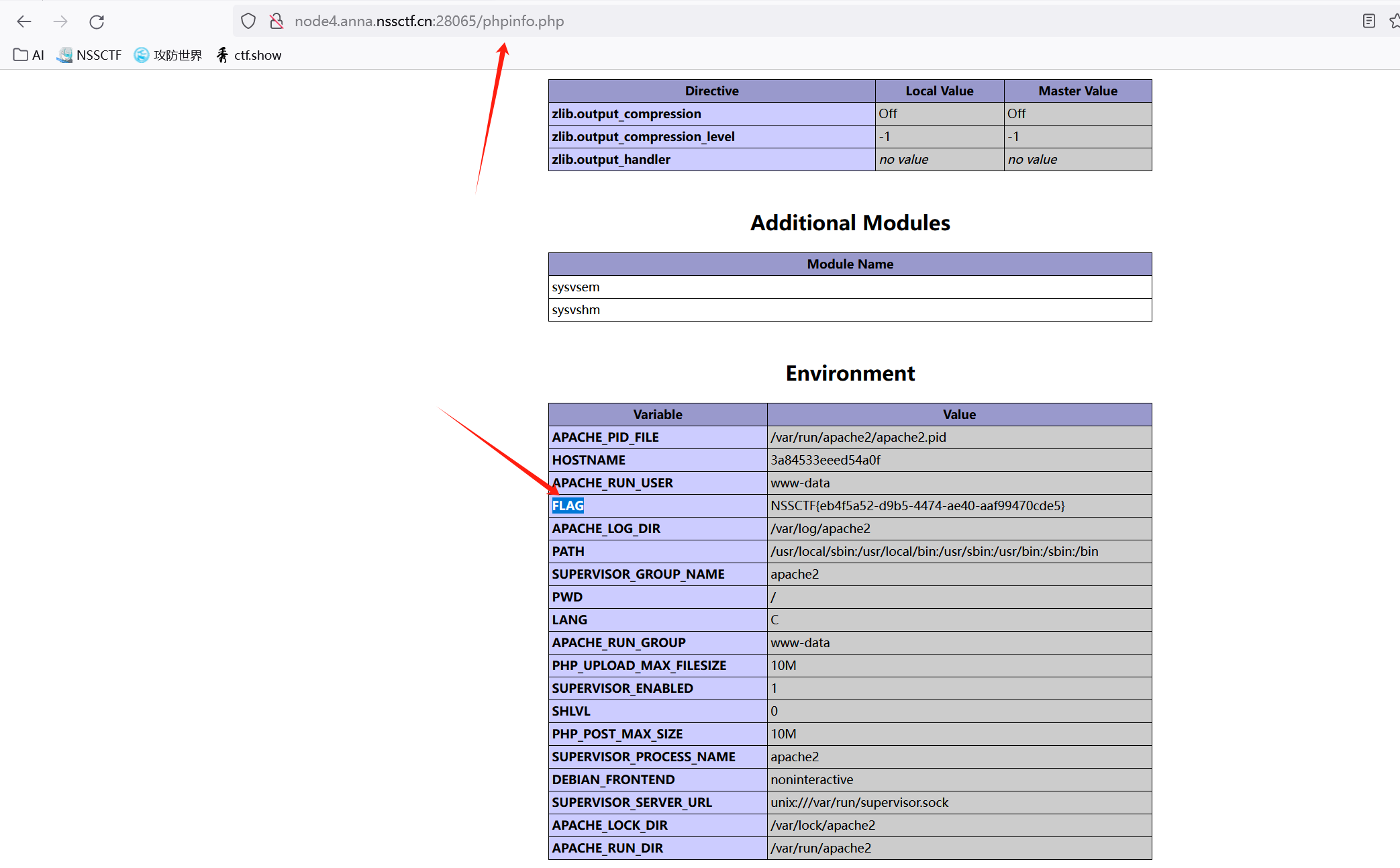Click the Environment section heading
This screenshot has height=868, width=1400.
(x=850, y=373)
